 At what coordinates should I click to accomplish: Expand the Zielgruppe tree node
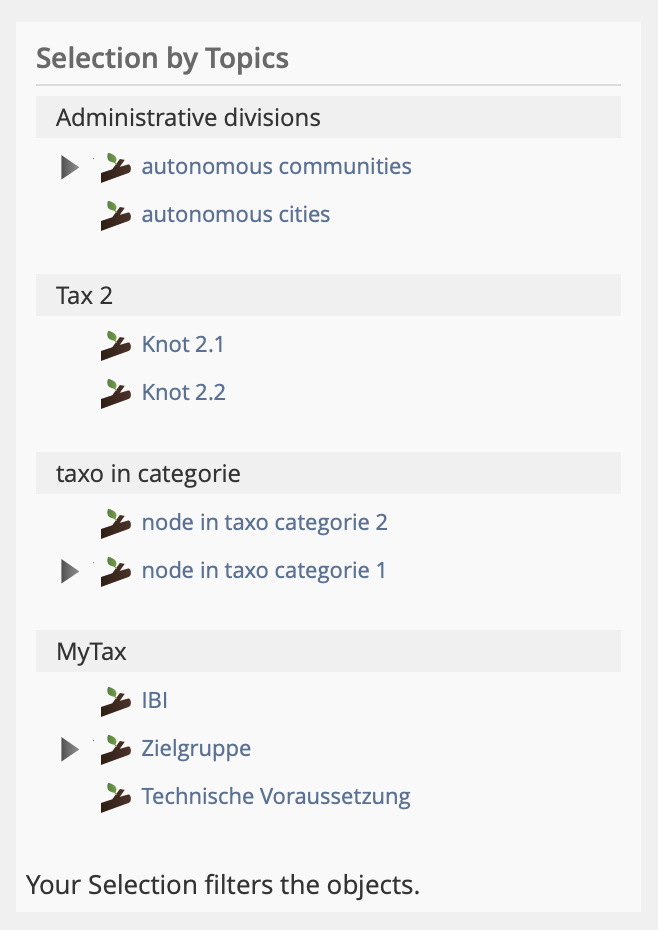(69, 750)
